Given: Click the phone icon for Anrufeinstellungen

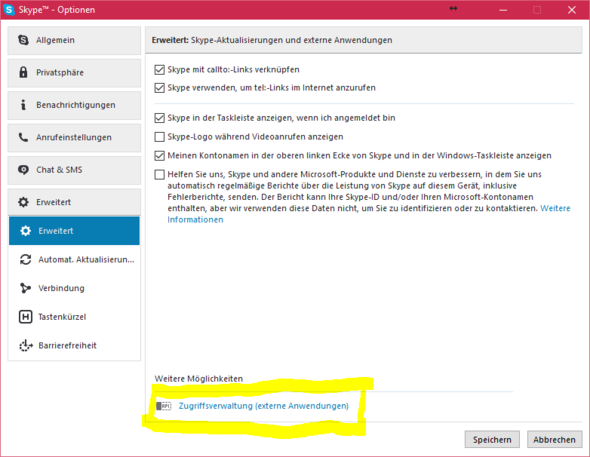Looking at the screenshot, I should (x=23, y=137).
